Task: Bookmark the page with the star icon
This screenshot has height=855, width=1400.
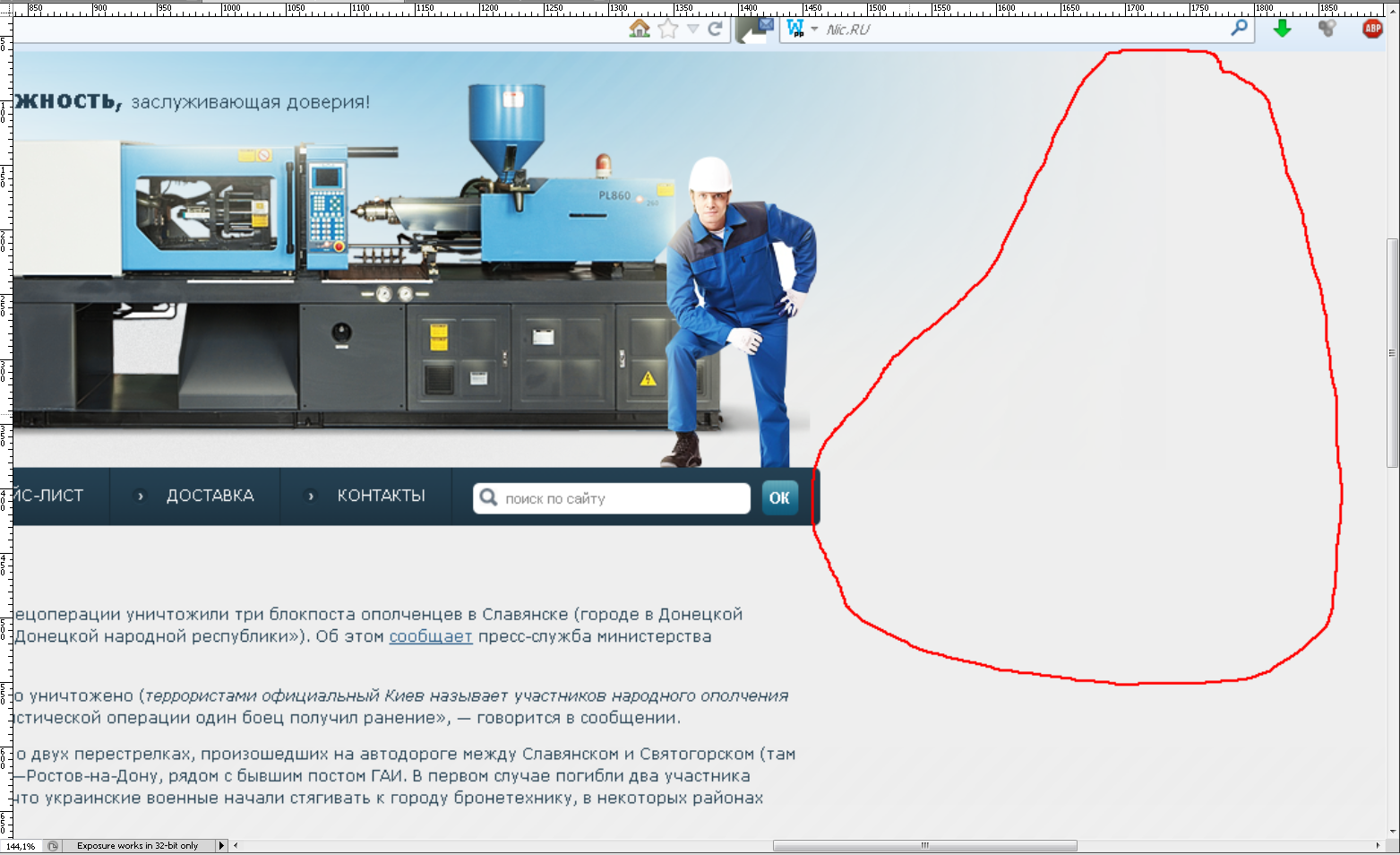Action: click(x=668, y=29)
